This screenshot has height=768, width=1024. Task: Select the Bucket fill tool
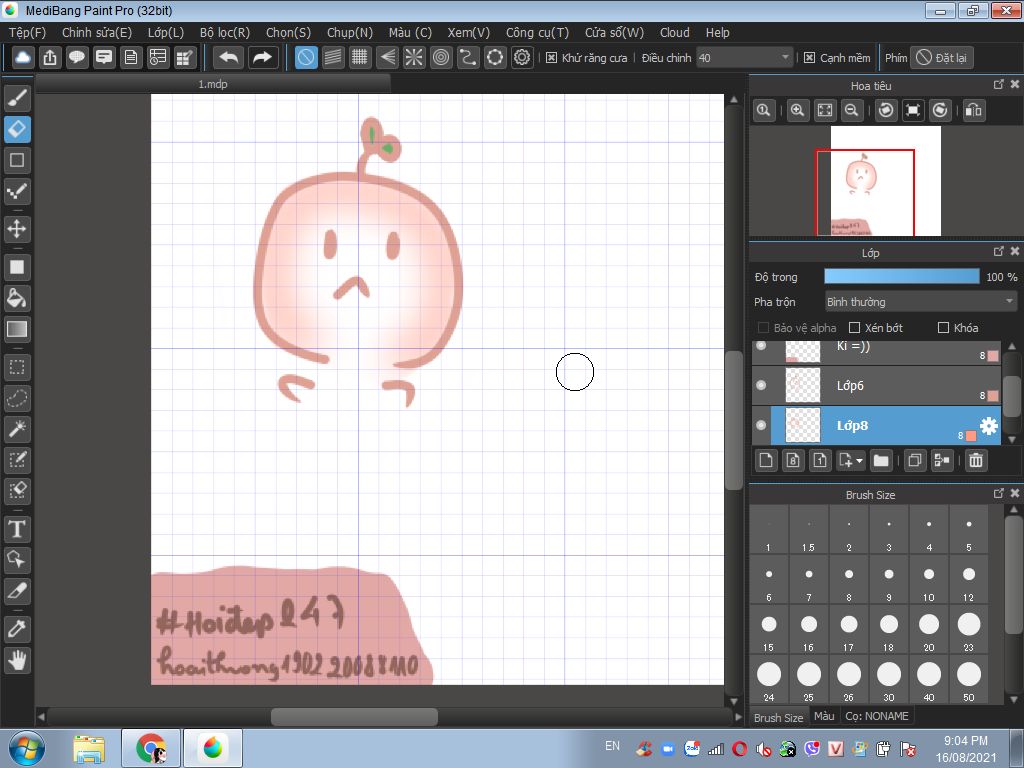click(x=17, y=298)
